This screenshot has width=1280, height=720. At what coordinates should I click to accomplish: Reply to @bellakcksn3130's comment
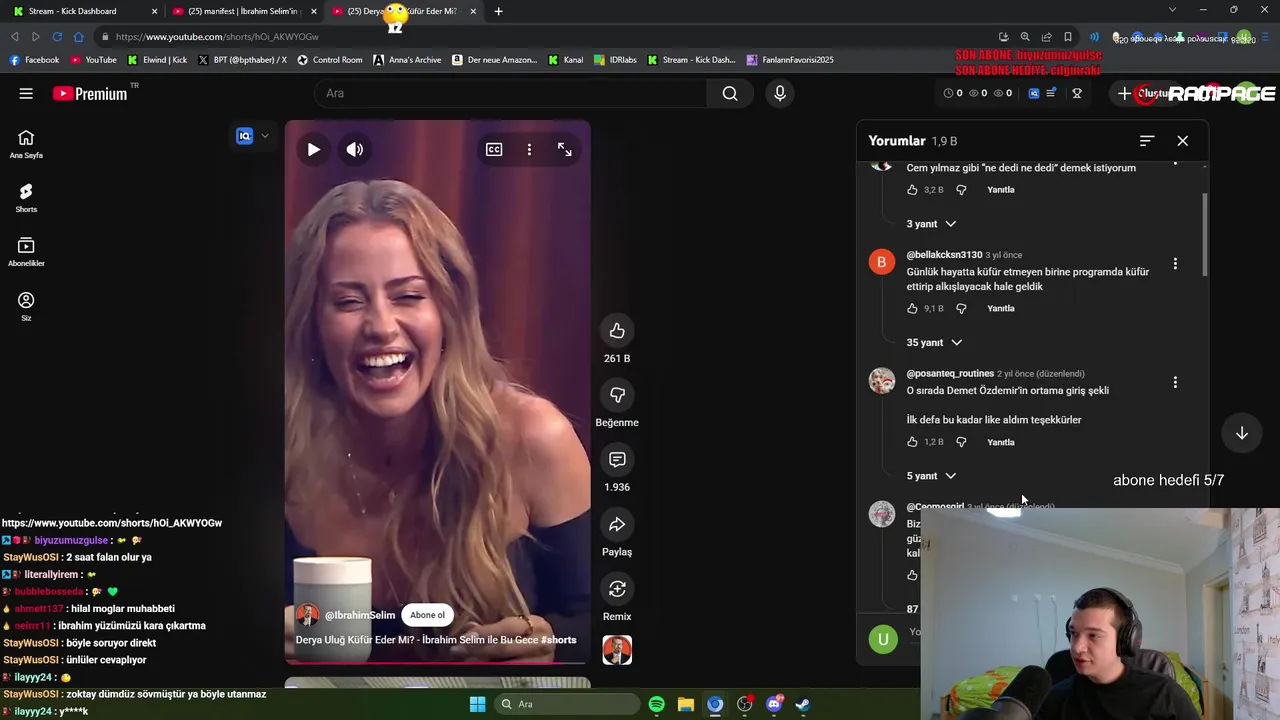pyautogui.click(x=1001, y=309)
